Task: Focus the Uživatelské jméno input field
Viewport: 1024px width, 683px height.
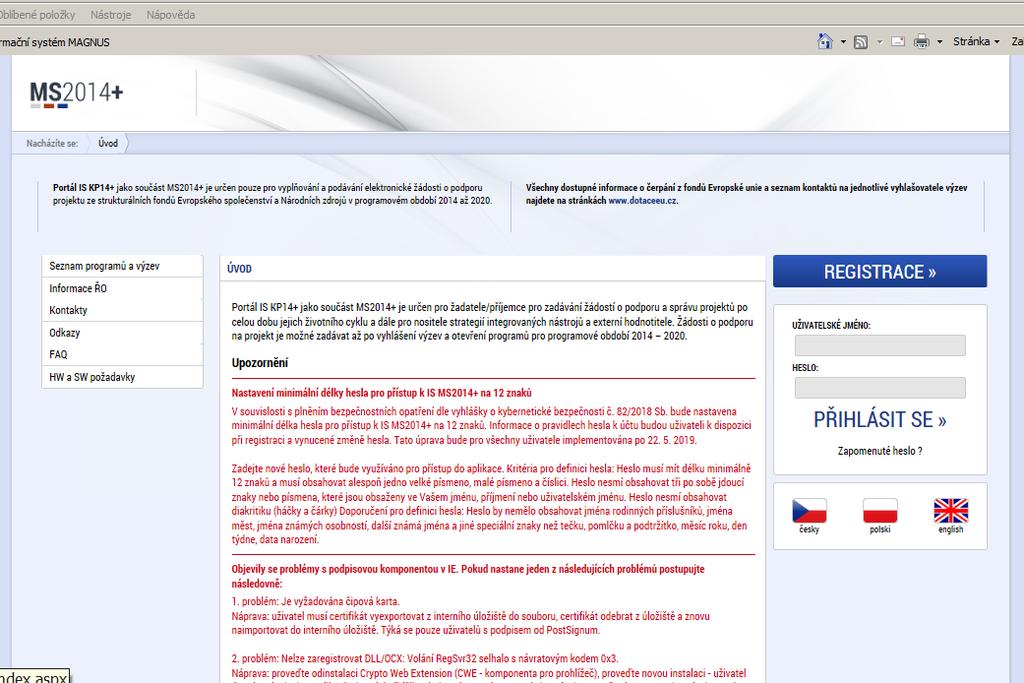Action: (880, 345)
